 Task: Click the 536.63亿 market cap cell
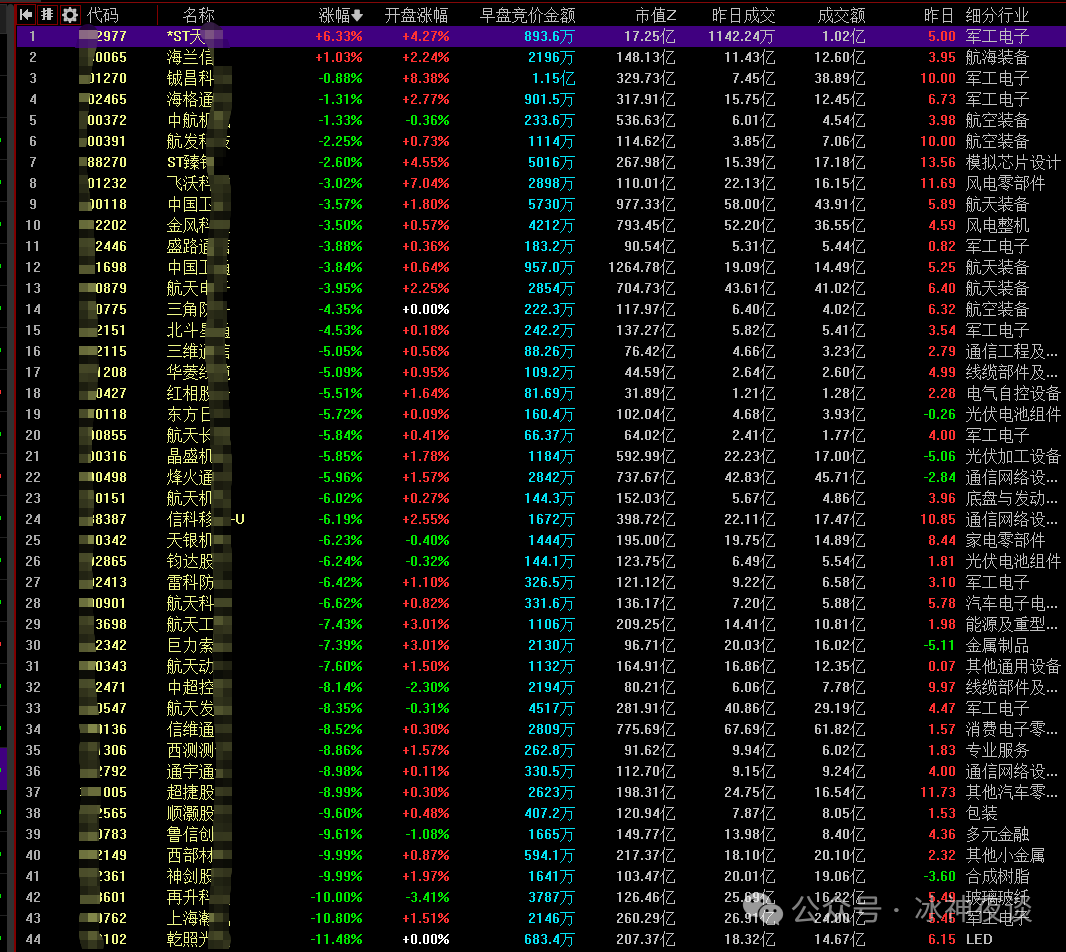[646, 120]
